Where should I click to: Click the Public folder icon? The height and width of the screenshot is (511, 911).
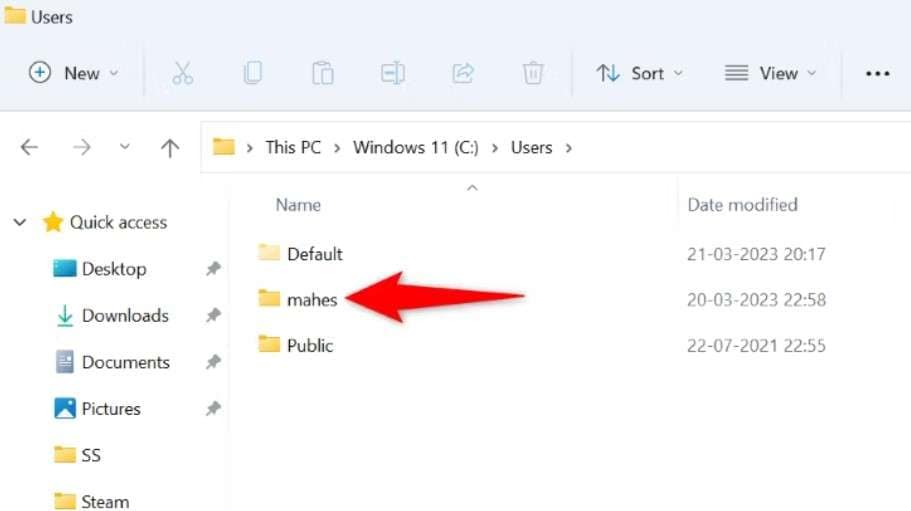pyautogui.click(x=269, y=344)
